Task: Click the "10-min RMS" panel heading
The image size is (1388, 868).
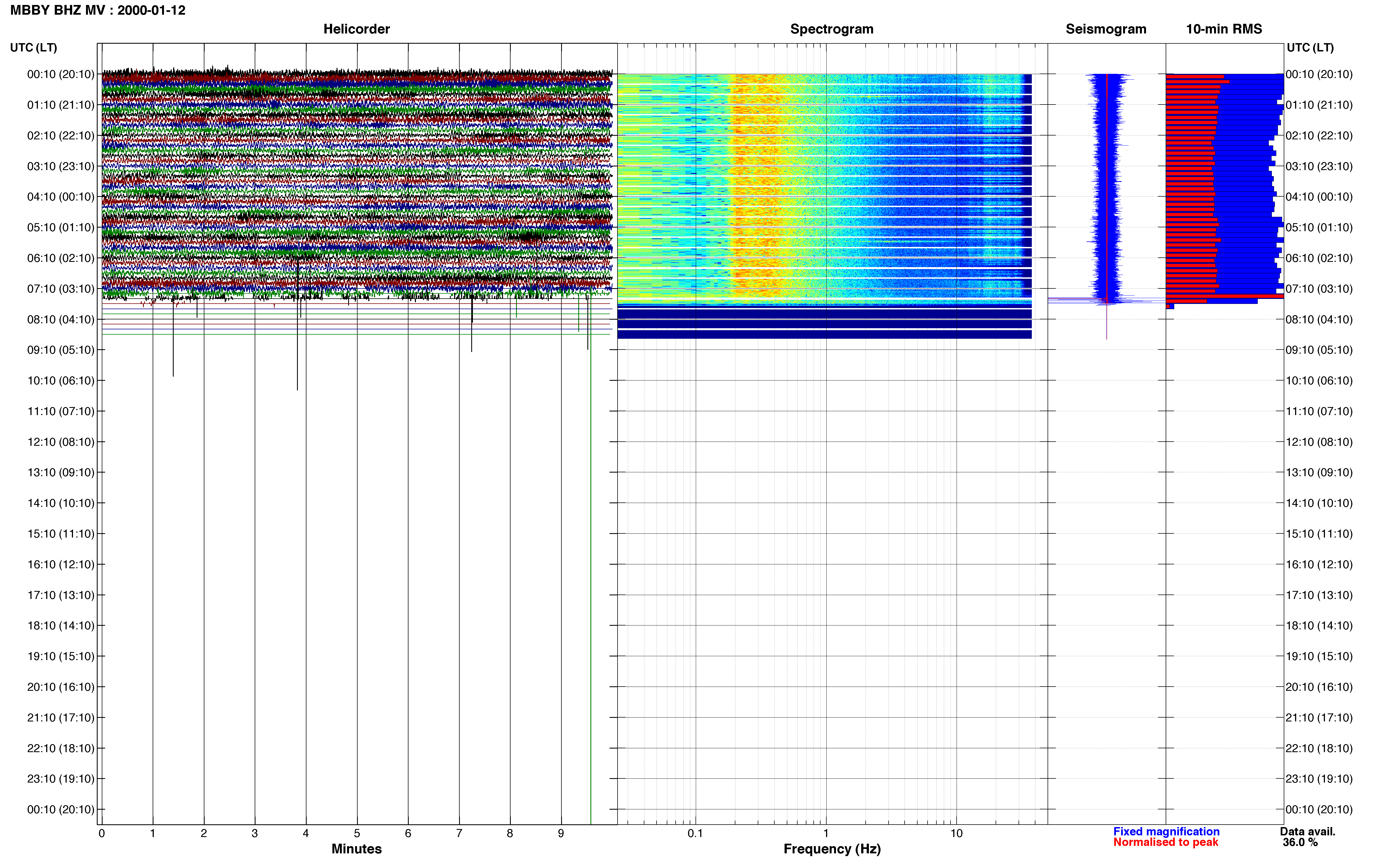Action: point(1224,29)
